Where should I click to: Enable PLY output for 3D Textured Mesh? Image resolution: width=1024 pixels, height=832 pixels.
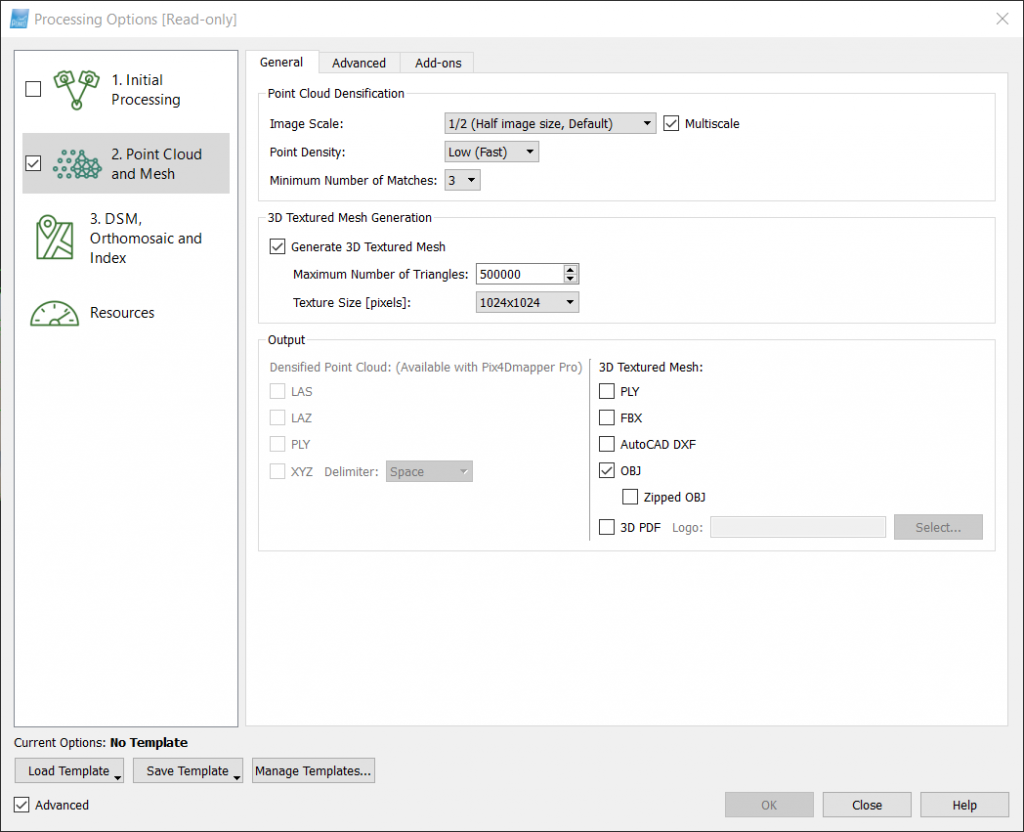tap(607, 392)
